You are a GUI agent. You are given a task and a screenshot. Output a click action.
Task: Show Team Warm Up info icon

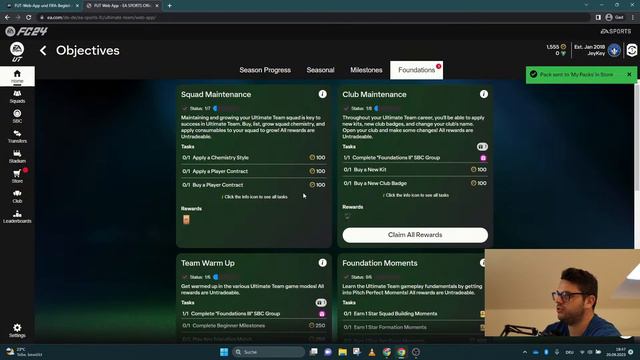[x=322, y=263]
